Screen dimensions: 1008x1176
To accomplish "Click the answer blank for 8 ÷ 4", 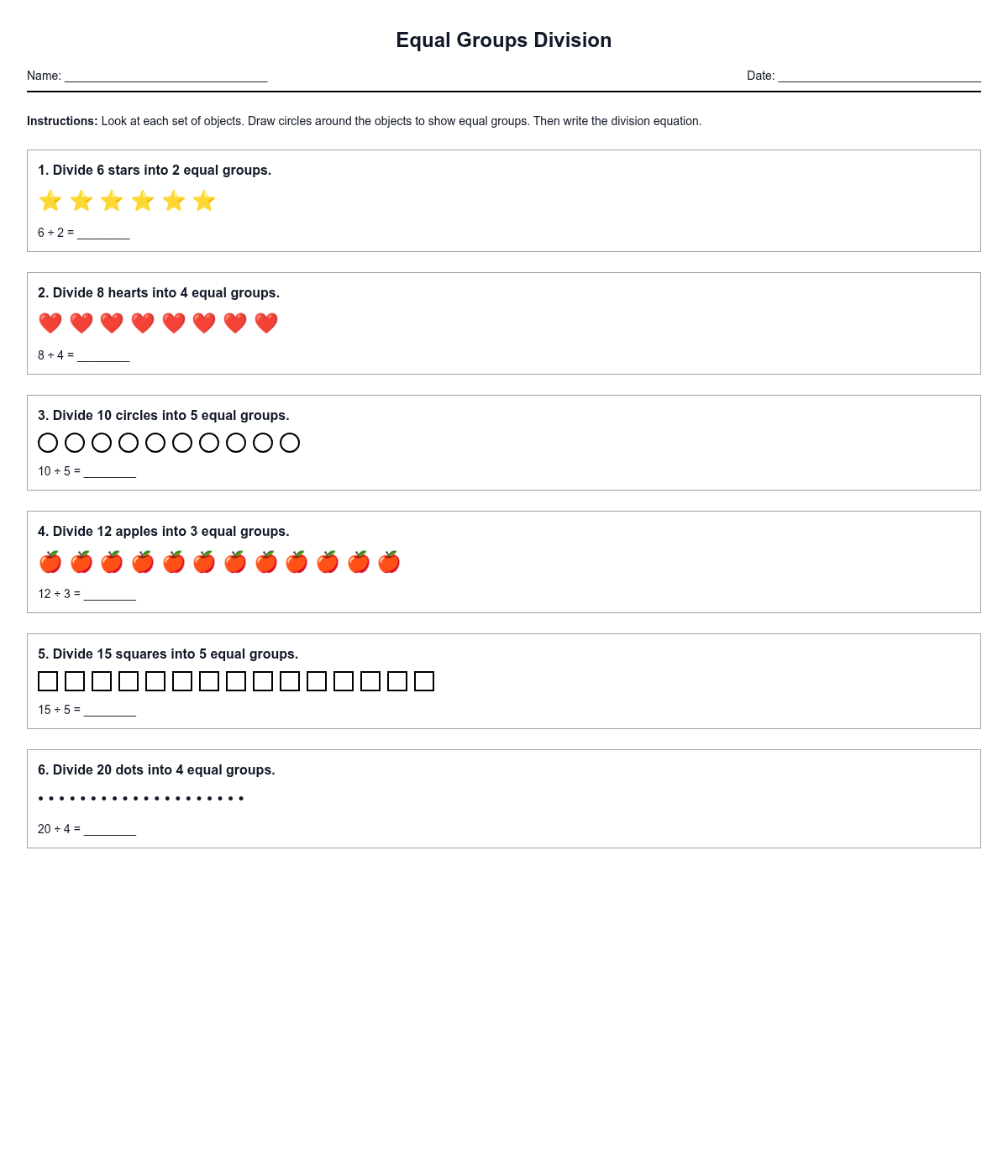I will [103, 355].
